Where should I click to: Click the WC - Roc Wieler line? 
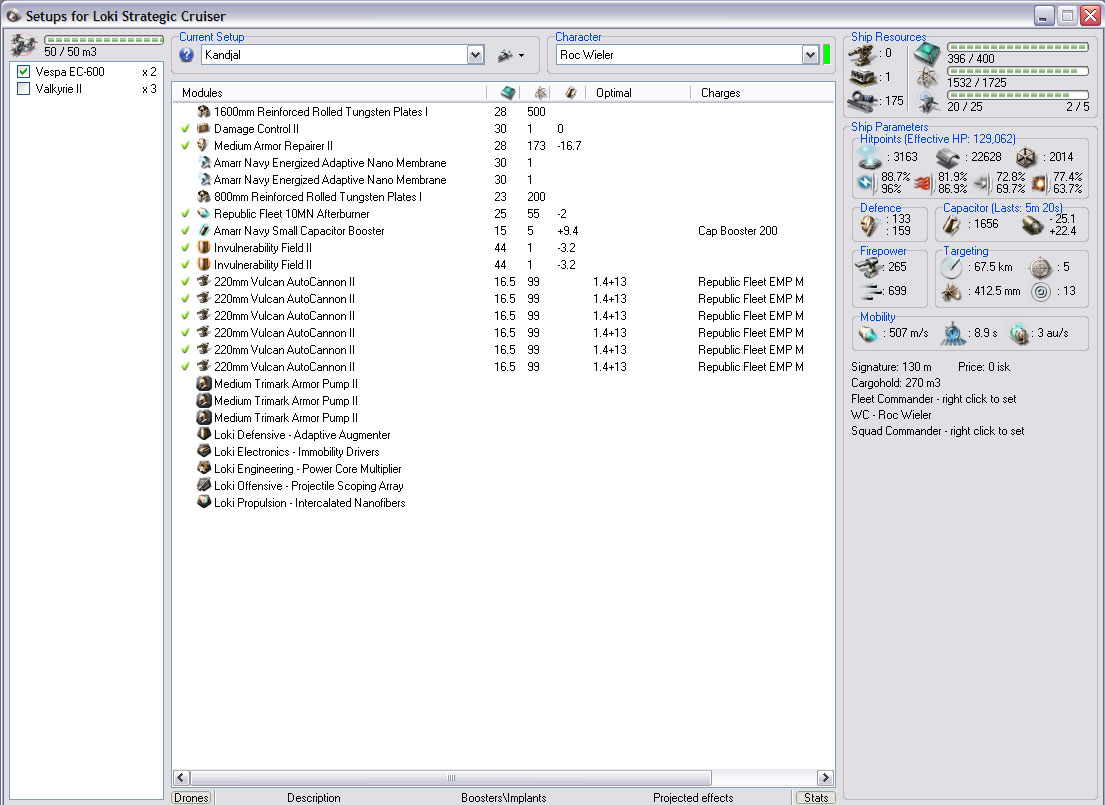point(891,414)
